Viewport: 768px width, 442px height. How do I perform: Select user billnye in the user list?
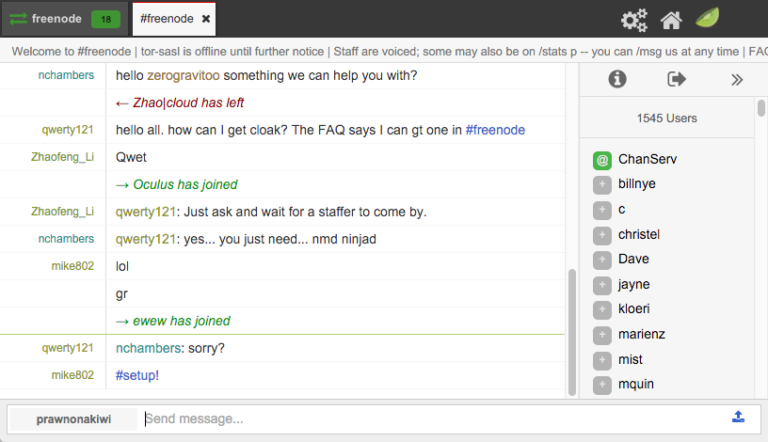[638, 184]
